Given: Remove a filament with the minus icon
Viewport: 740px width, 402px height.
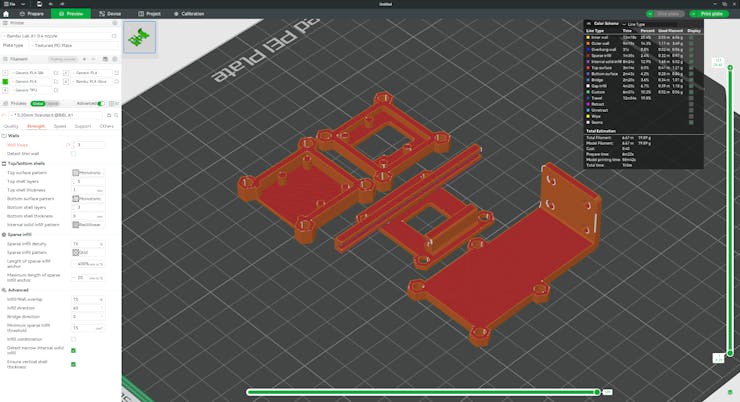Looking at the screenshot, I should pos(93,59).
